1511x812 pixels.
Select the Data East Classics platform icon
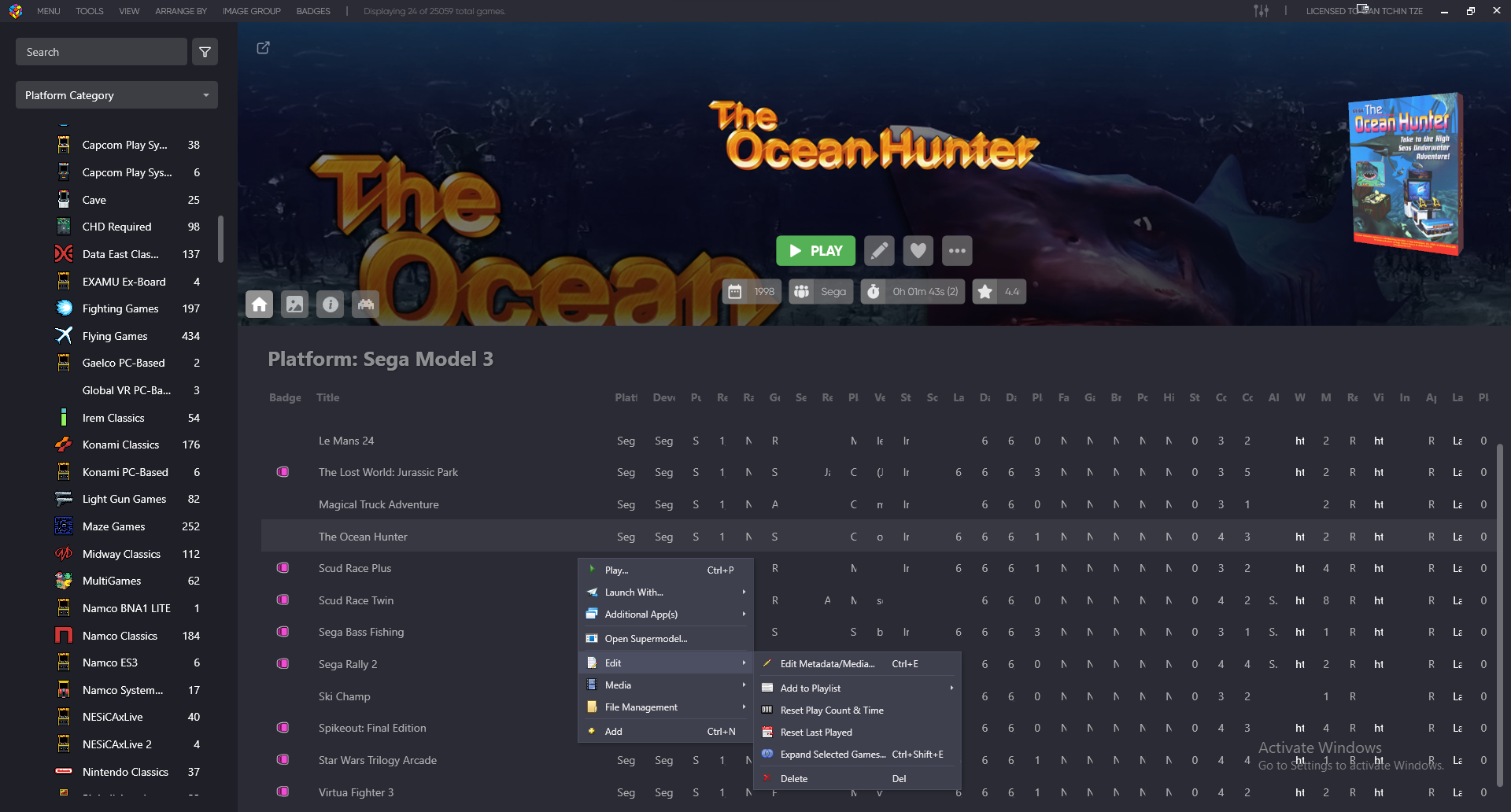click(64, 254)
